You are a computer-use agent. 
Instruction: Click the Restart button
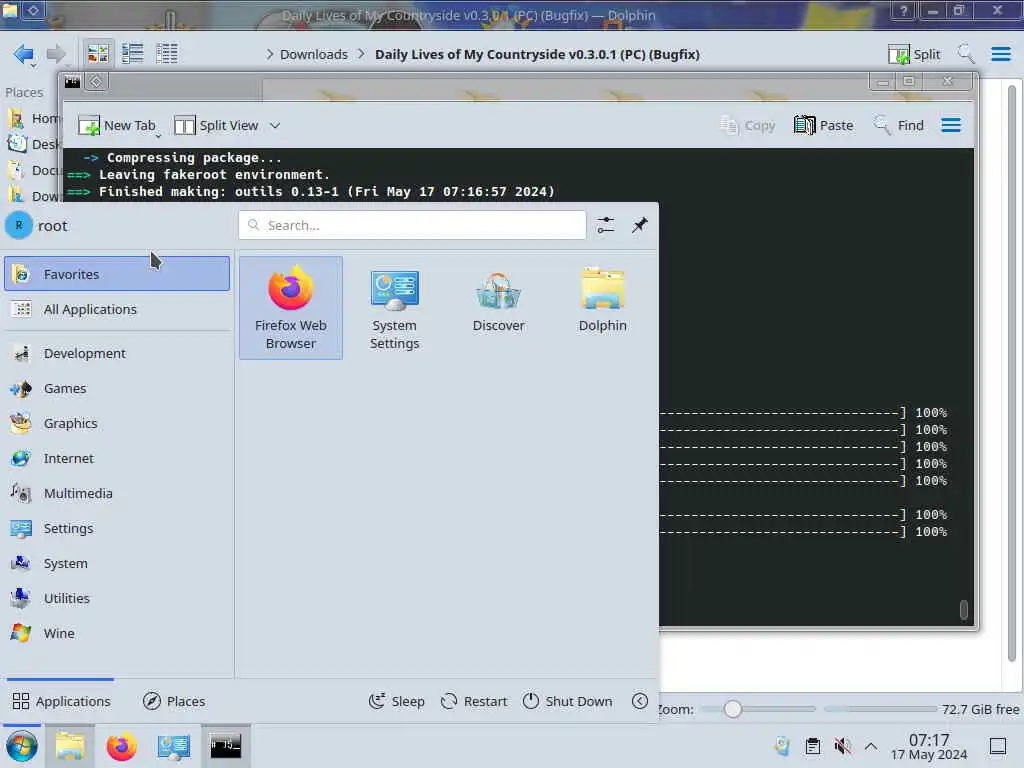(x=474, y=701)
